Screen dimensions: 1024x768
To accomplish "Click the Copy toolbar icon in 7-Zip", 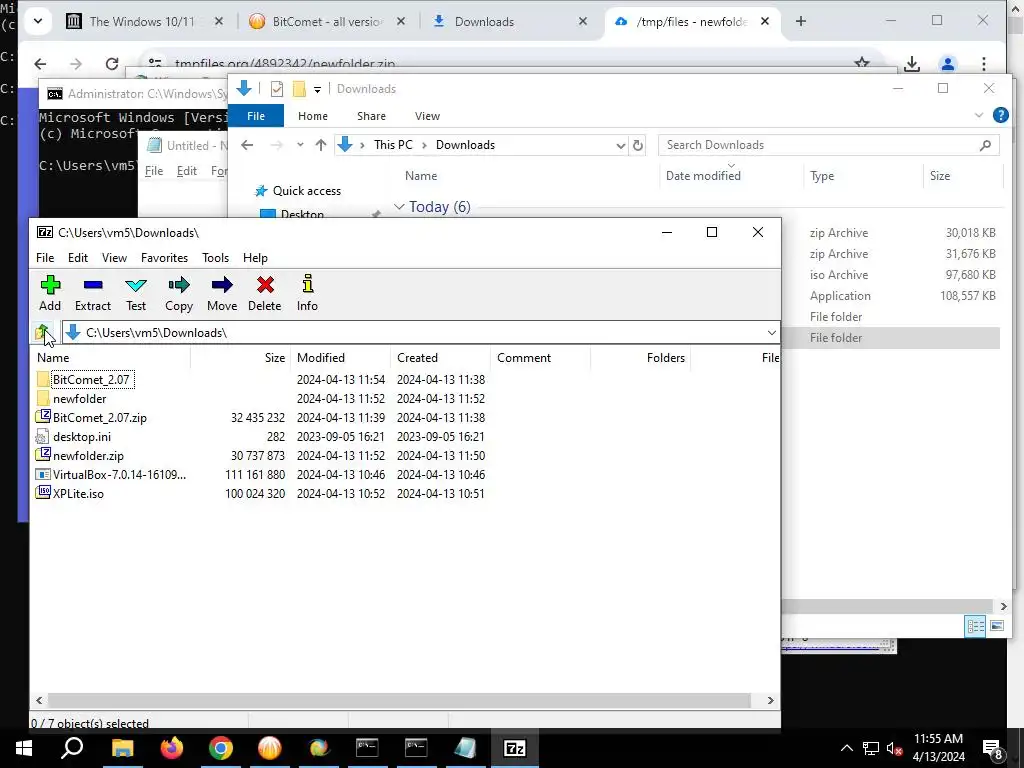I will (x=178, y=293).
